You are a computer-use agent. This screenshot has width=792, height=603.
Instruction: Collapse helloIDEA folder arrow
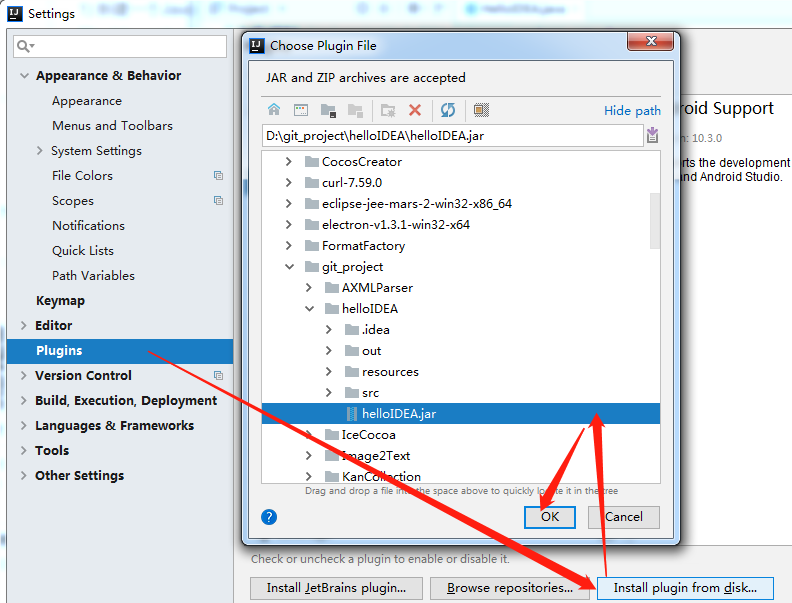click(x=310, y=309)
